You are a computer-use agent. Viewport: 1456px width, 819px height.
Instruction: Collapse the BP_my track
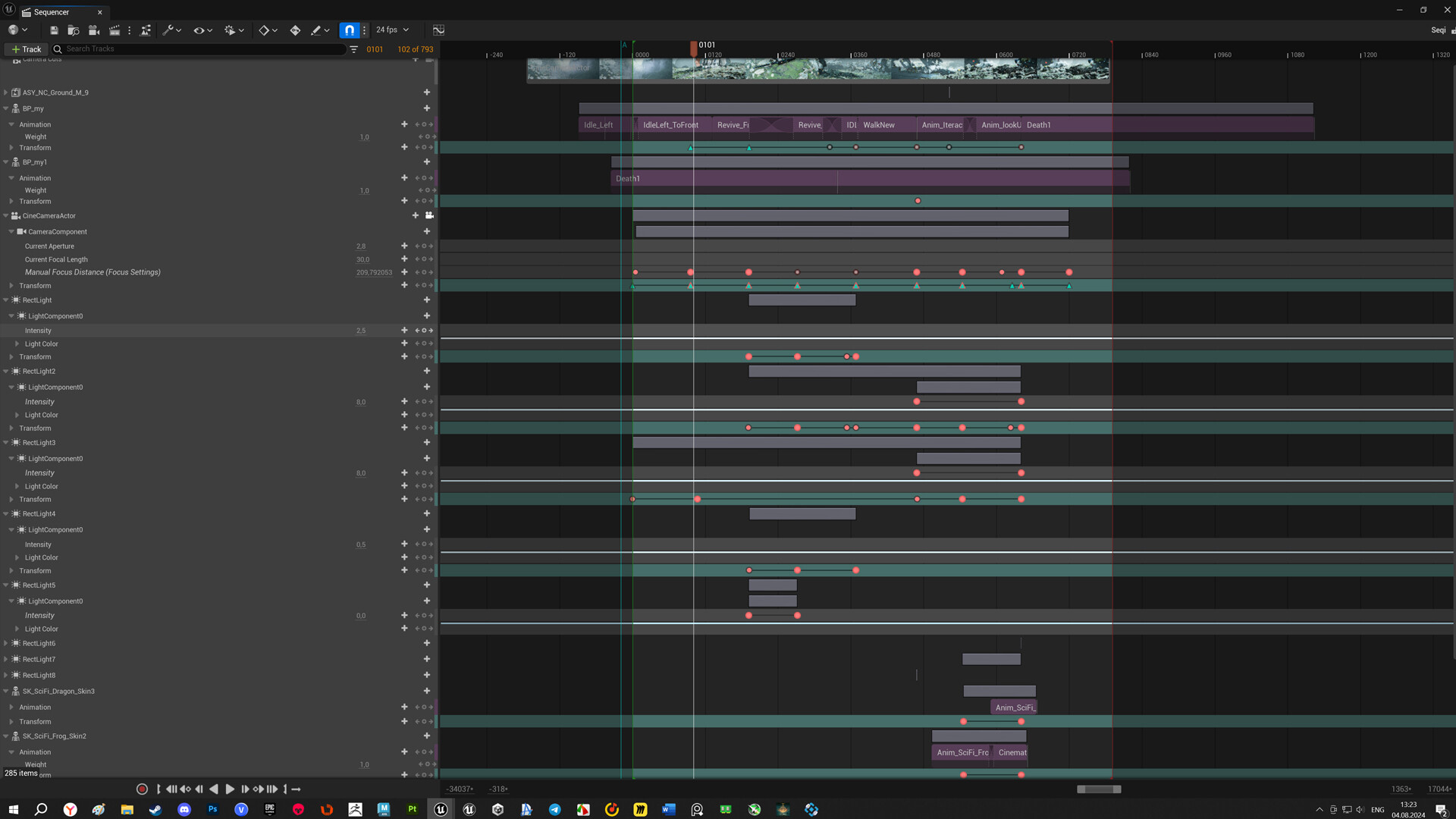(x=6, y=108)
